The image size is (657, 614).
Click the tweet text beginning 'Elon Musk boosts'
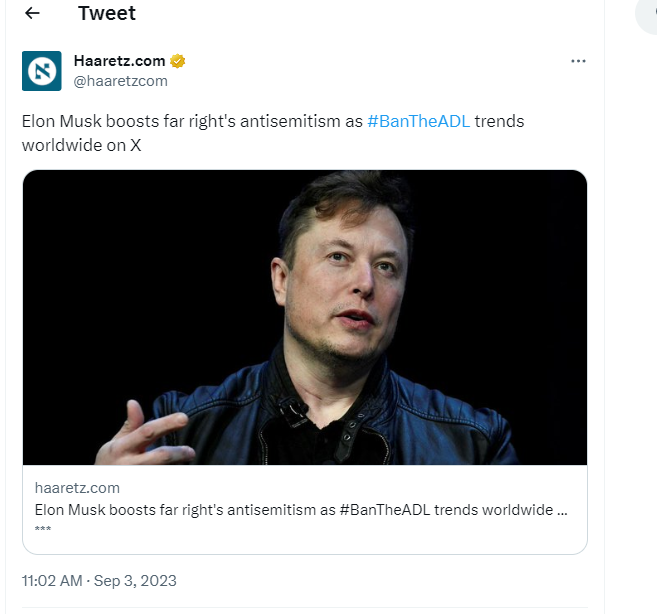click(190, 121)
